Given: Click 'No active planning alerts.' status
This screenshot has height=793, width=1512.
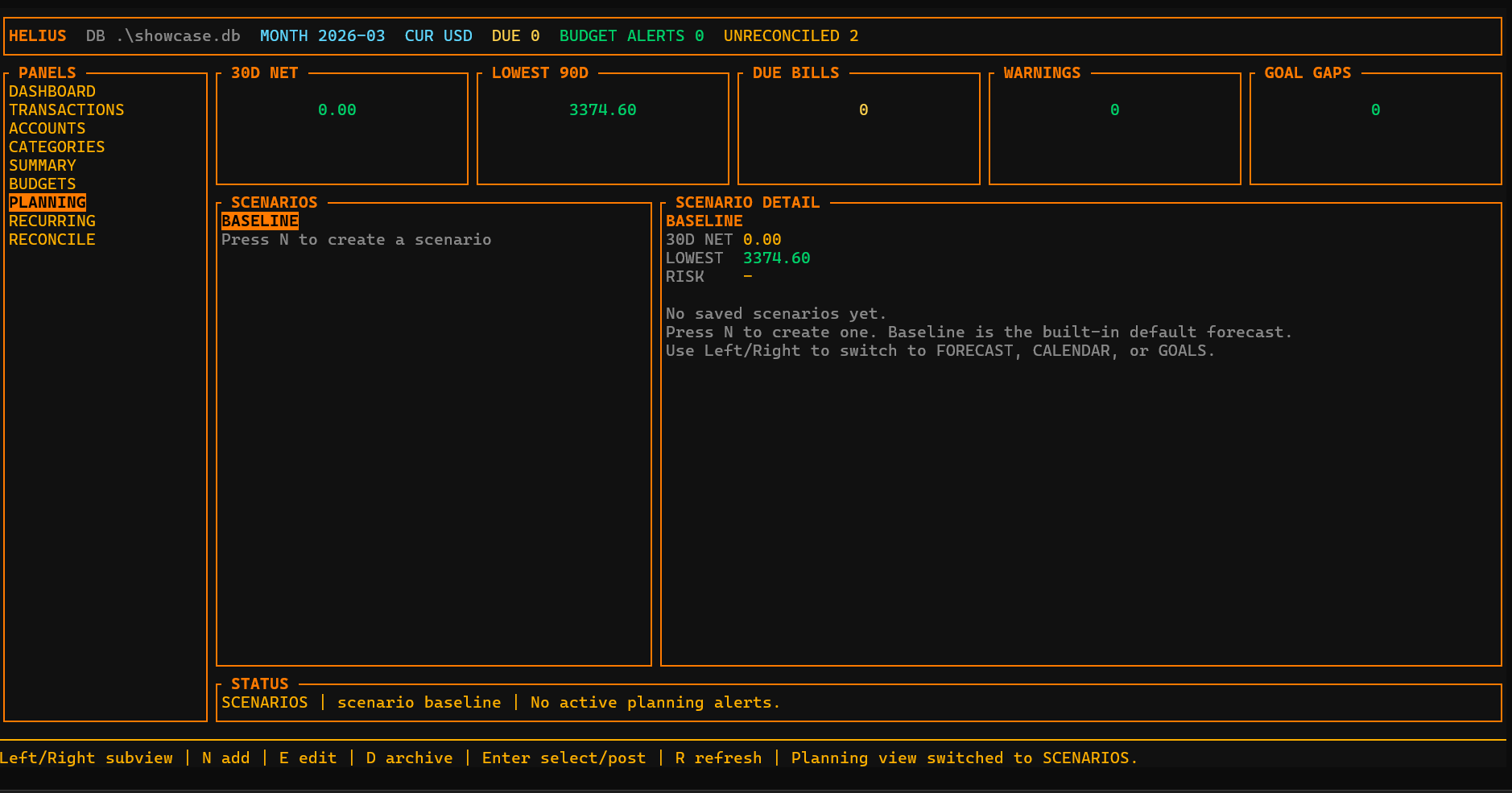Looking at the screenshot, I should 655,703.
